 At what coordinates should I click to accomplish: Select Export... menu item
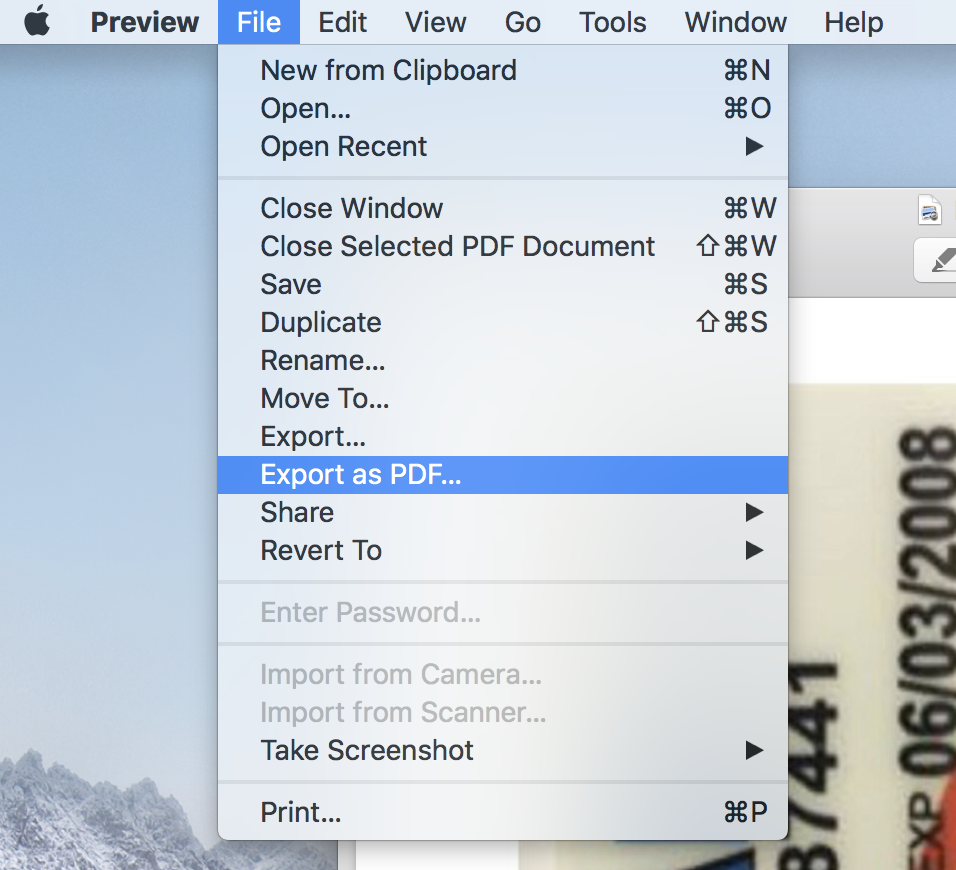coord(503,437)
